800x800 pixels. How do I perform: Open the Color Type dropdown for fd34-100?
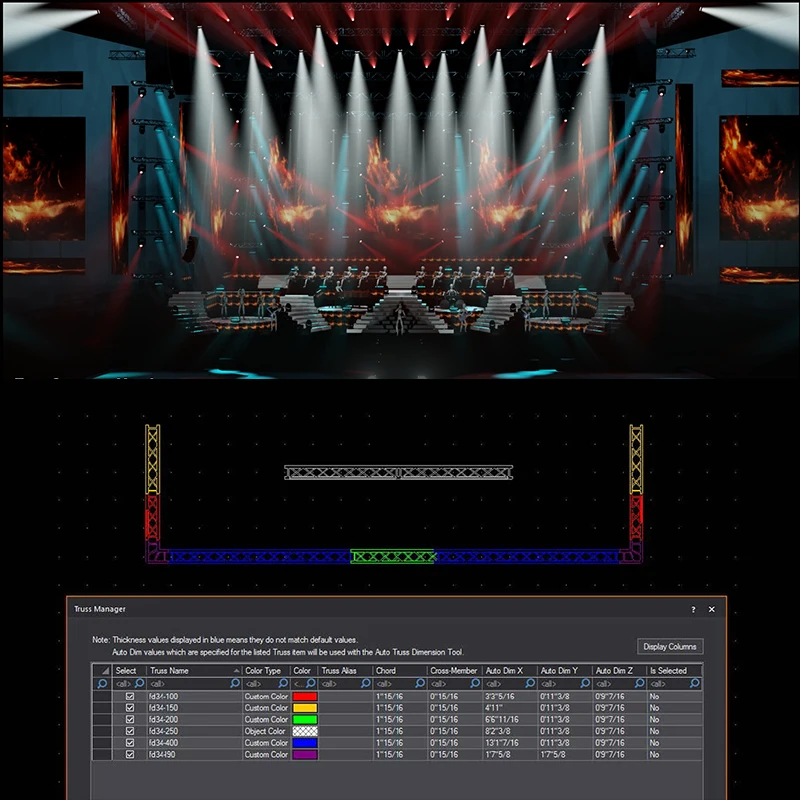266,696
